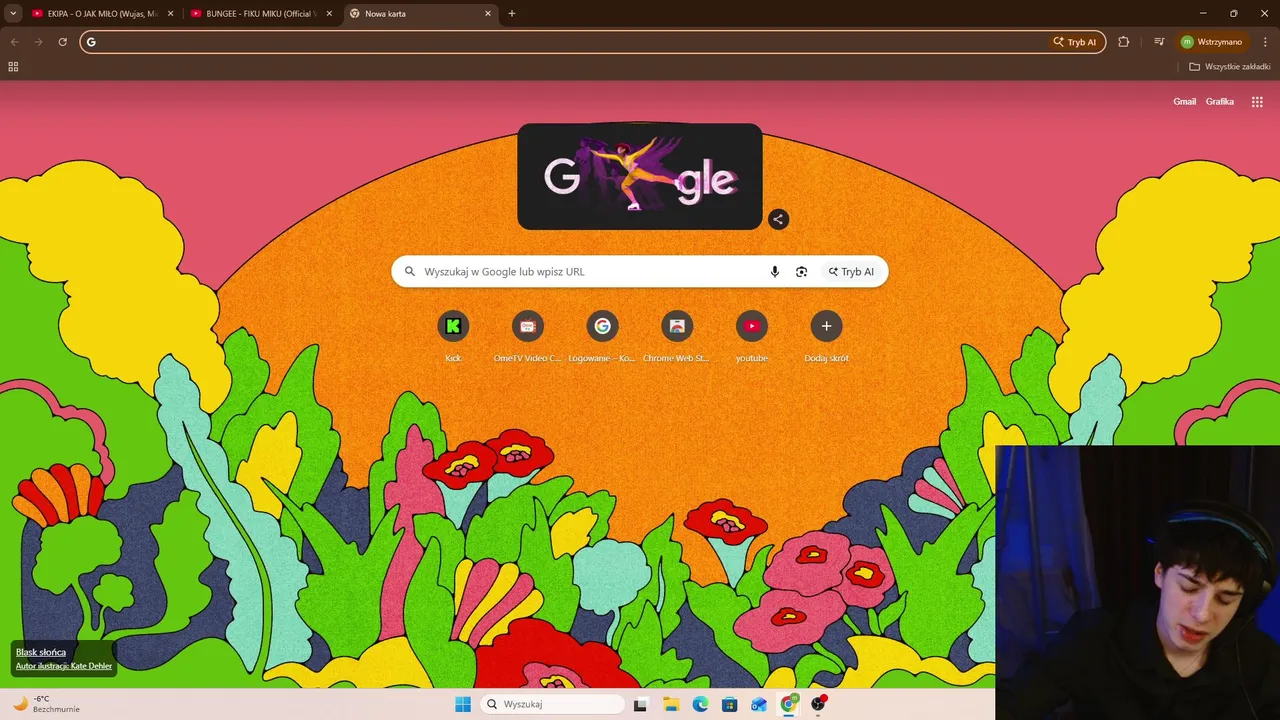The height and width of the screenshot is (720, 1280).
Task: Open the apps grid in bookmarks bar
Action: tap(13, 67)
